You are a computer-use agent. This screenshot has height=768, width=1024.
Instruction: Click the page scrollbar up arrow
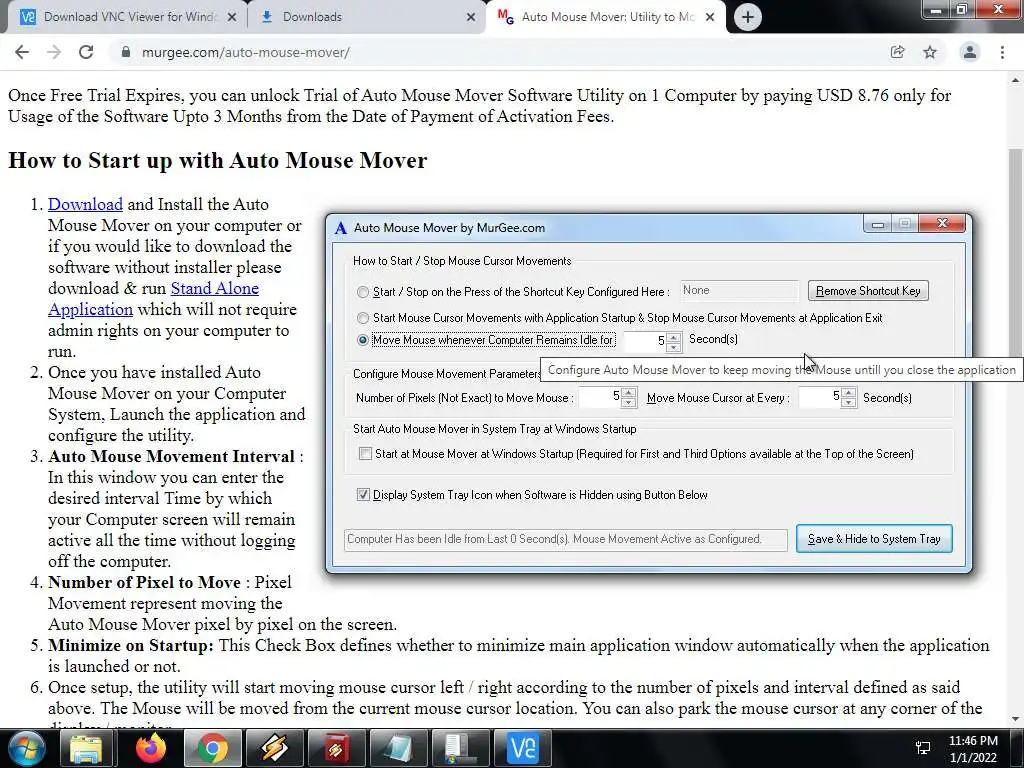pos(1015,80)
